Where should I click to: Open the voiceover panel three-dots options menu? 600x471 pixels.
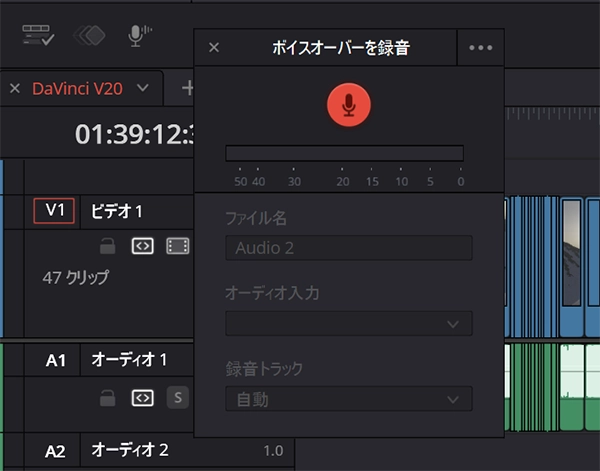480,47
